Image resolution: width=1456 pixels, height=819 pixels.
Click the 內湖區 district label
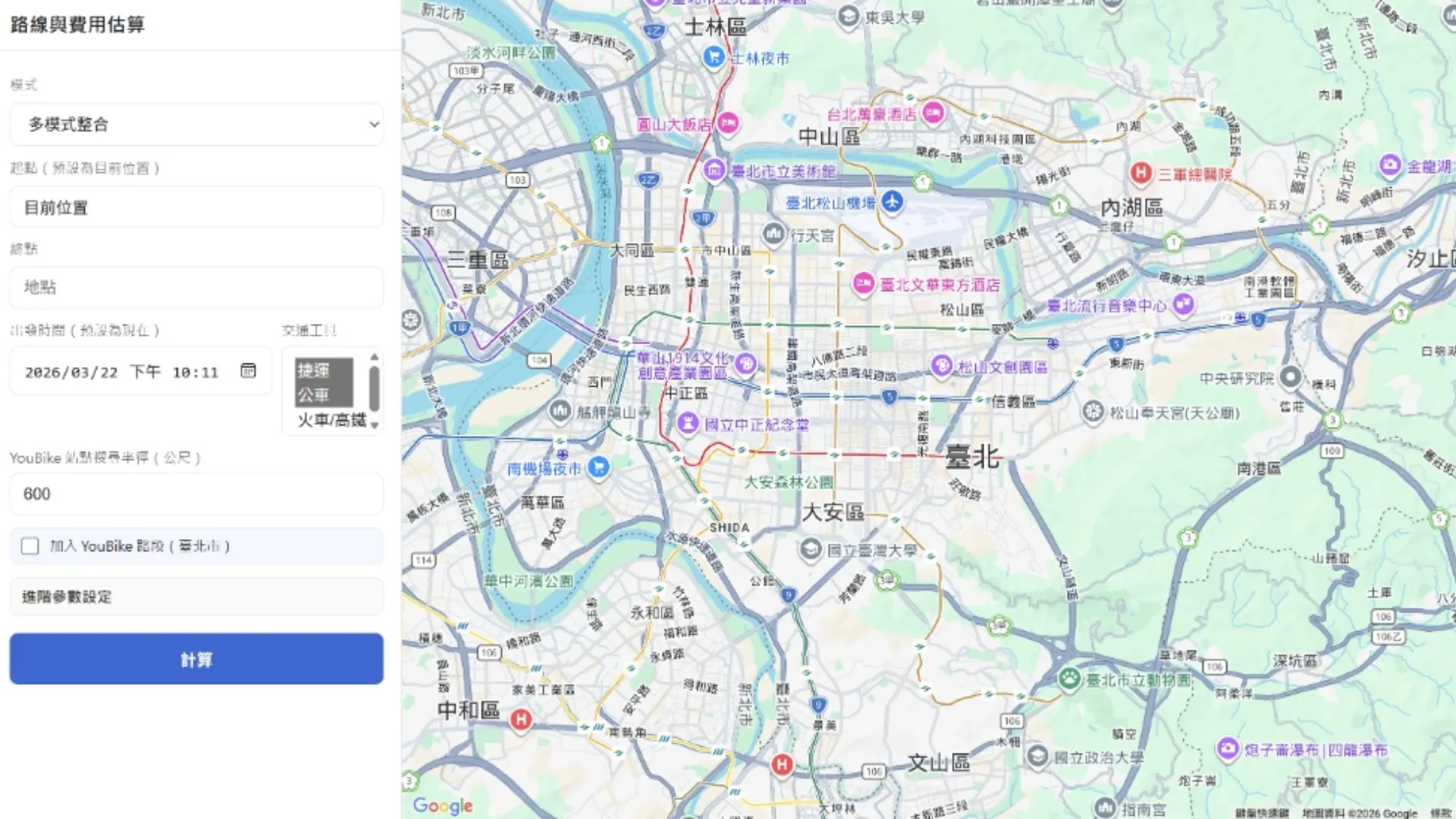click(1131, 207)
